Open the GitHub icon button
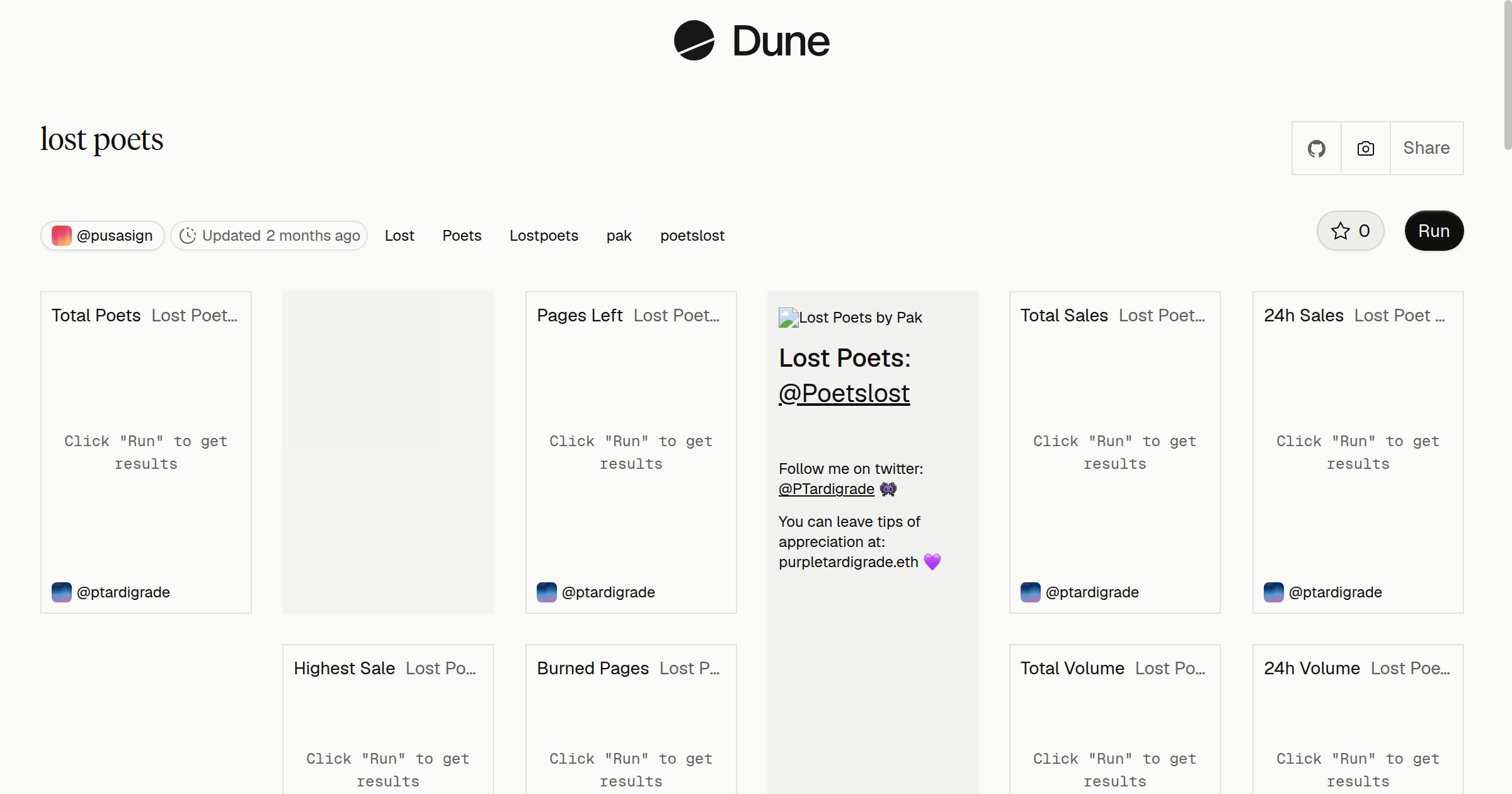The width and height of the screenshot is (1512, 794). [x=1316, y=149]
